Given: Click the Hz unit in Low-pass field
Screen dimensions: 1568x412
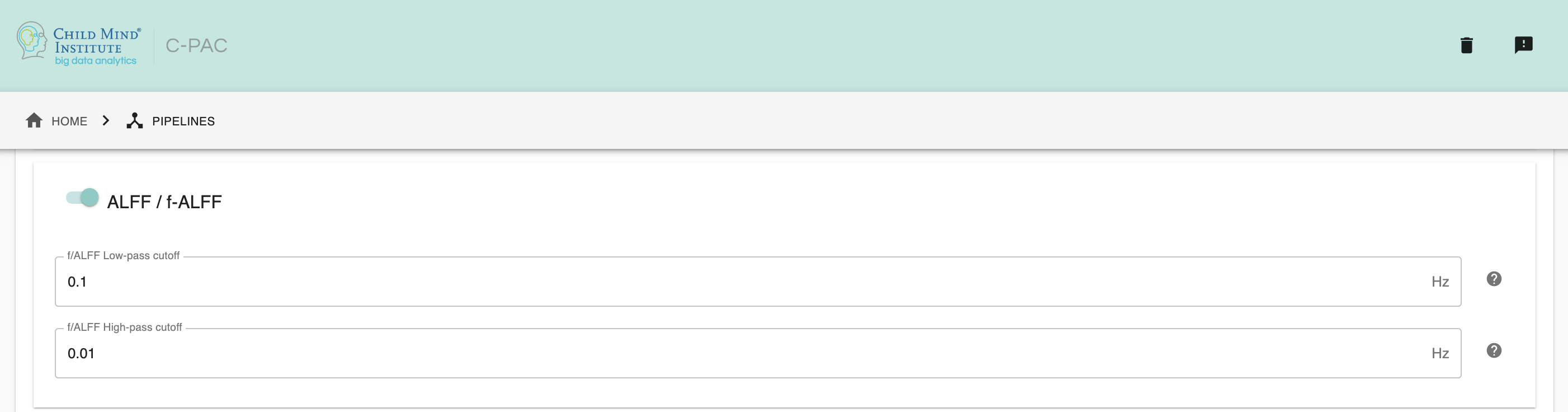Looking at the screenshot, I should 1439,282.
